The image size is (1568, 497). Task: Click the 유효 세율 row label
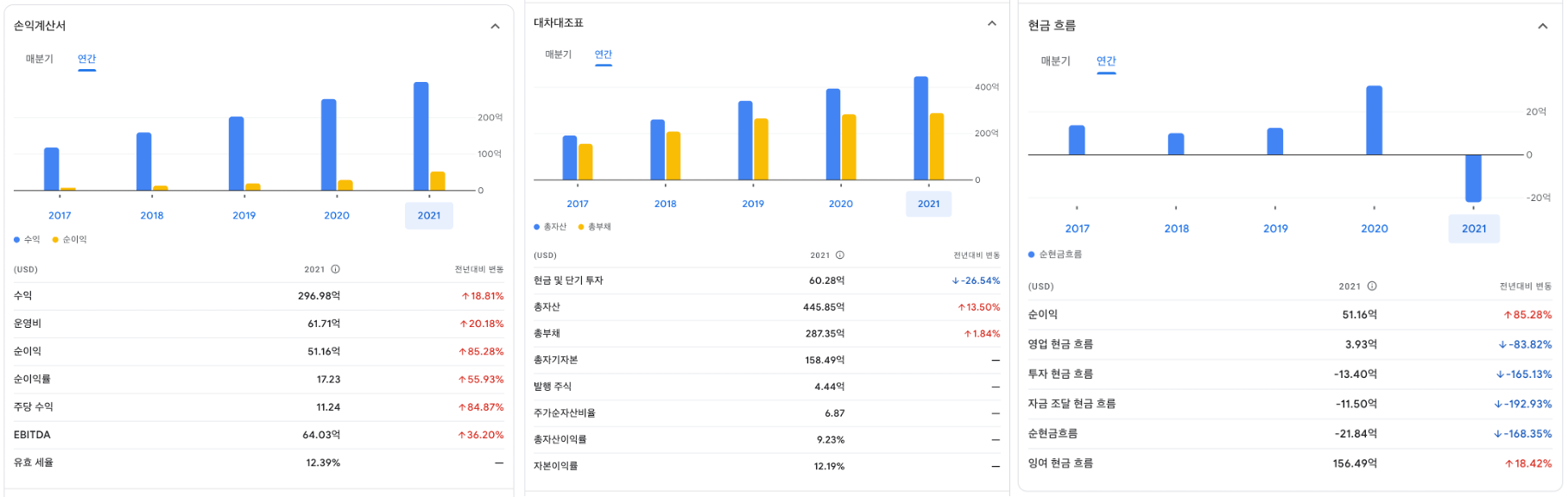pos(34,462)
